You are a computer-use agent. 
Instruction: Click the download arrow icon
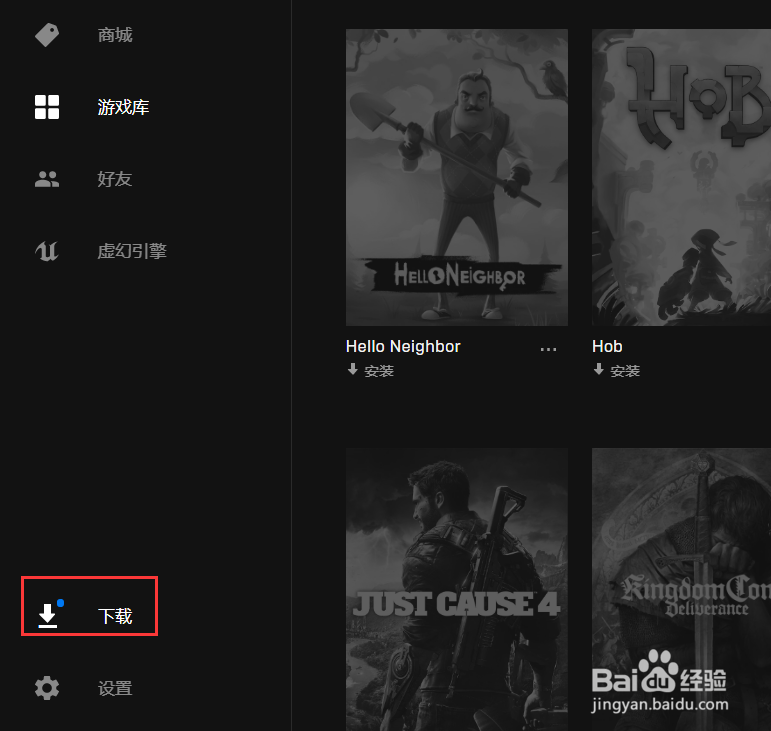(x=47, y=616)
